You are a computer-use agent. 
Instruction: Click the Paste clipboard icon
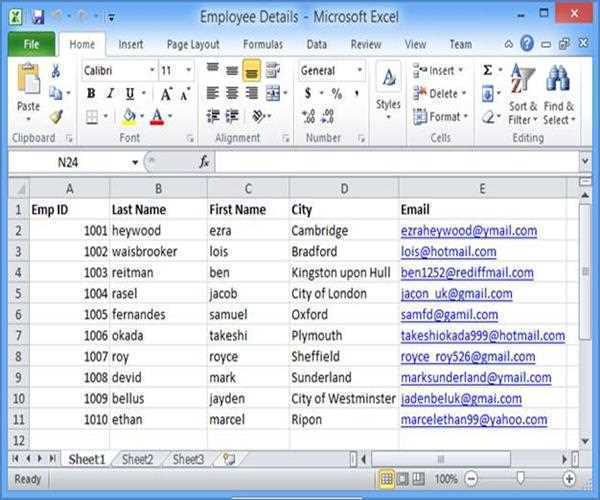pyautogui.click(x=28, y=82)
